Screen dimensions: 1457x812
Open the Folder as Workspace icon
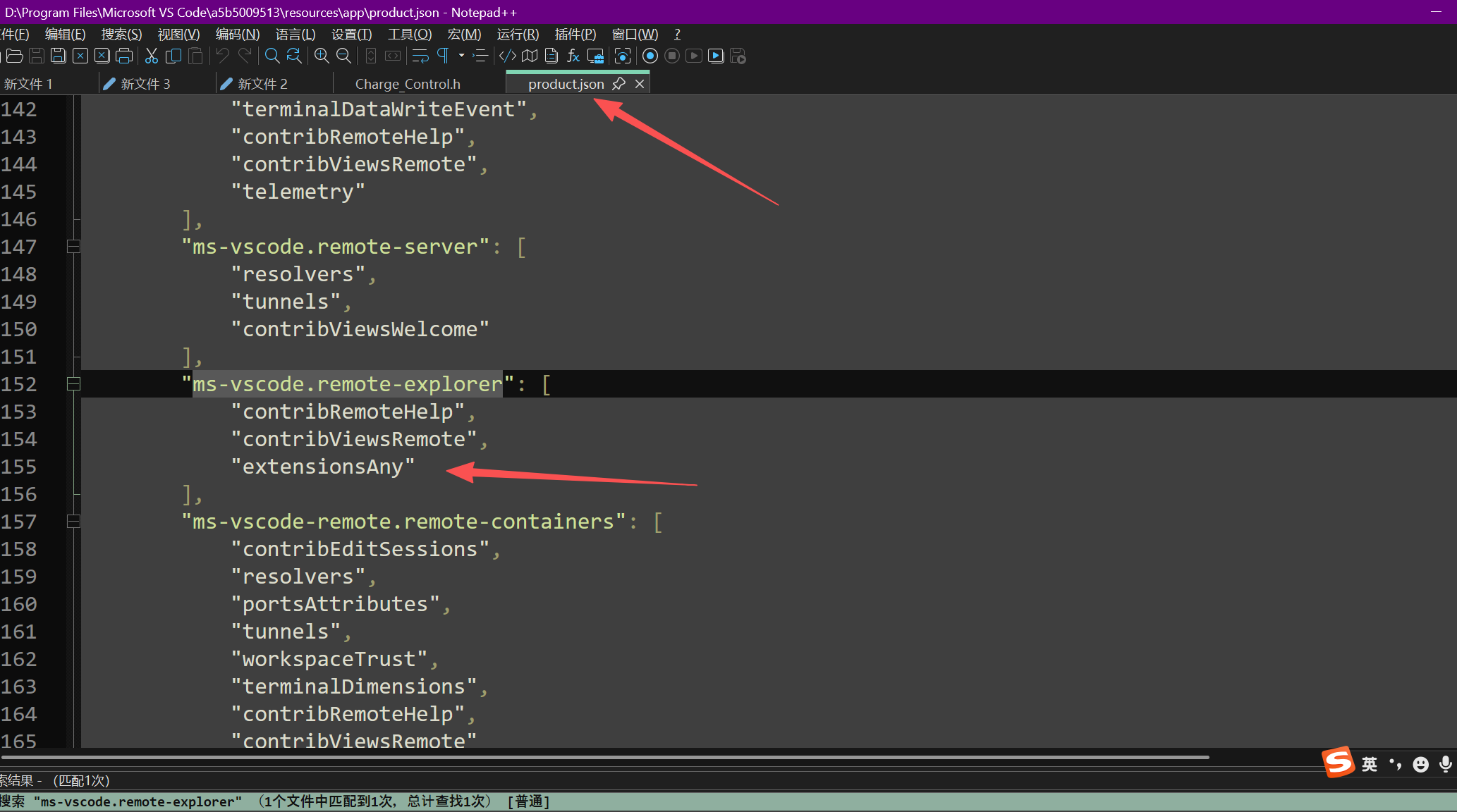pyautogui.click(x=595, y=56)
